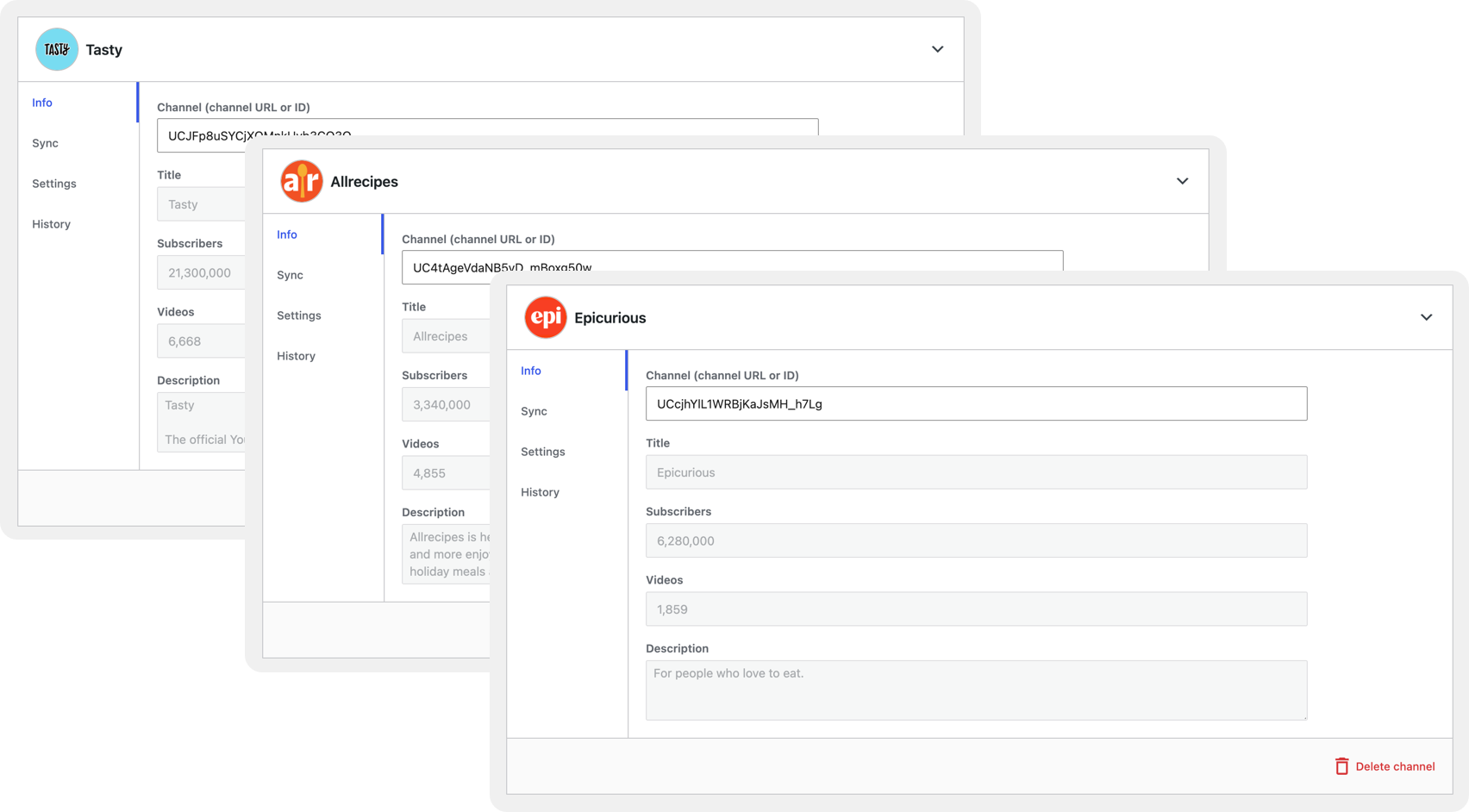Click the Epicurious channel logo

click(x=546, y=317)
